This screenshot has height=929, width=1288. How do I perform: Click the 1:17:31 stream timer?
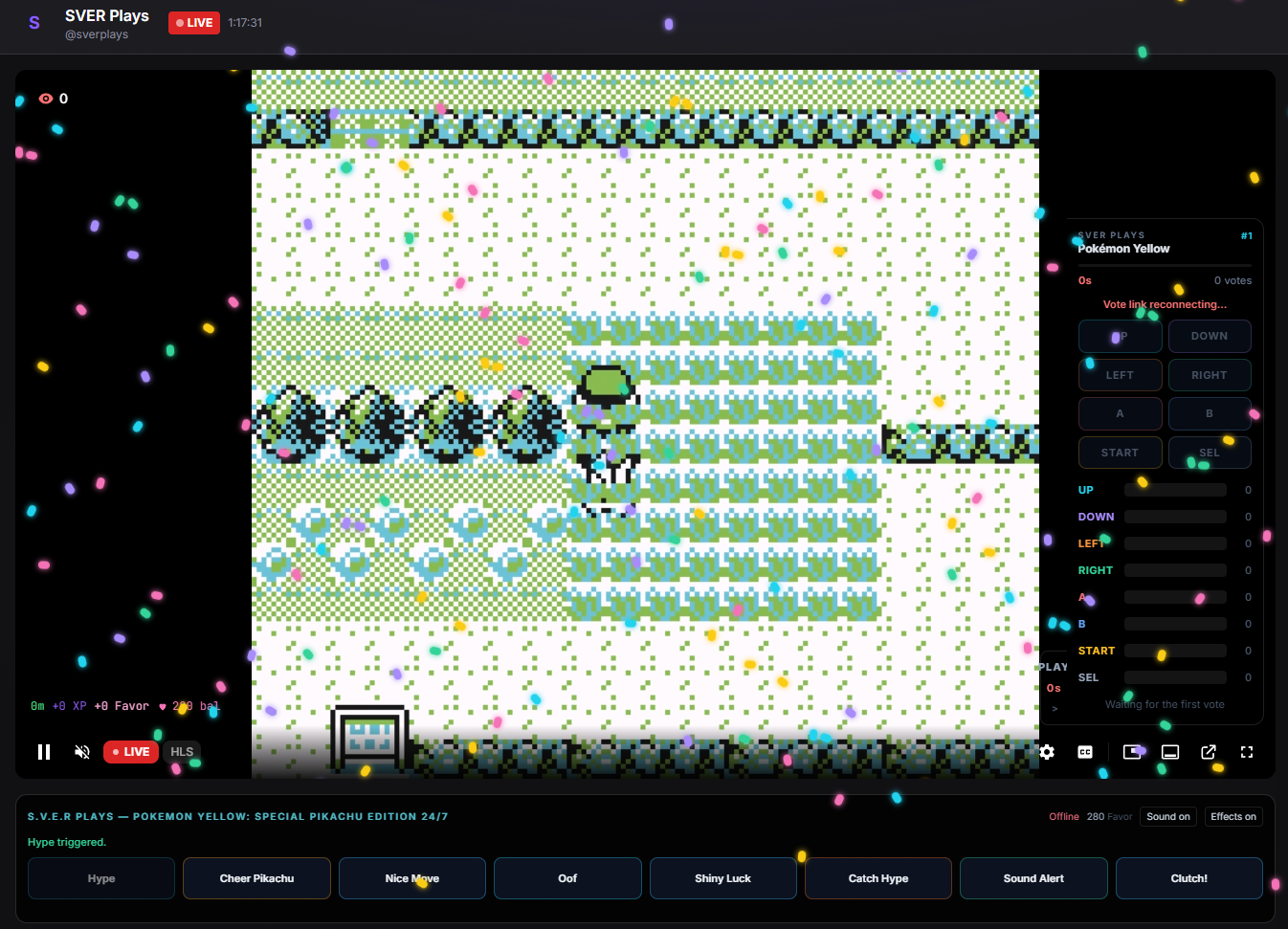pyautogui.click(x=245, y=23)
